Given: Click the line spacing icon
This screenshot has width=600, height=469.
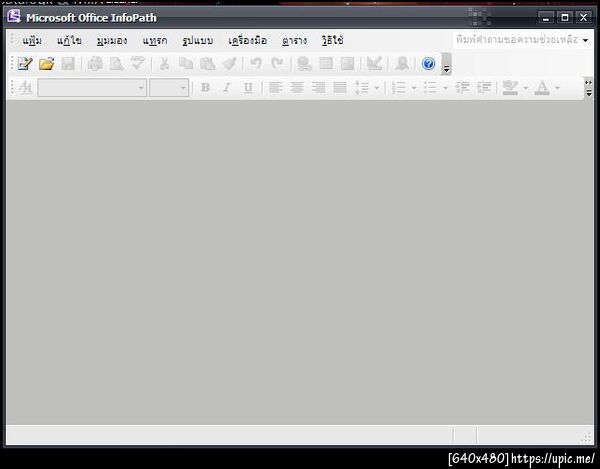Looking at the screenshot, I should [362, 88].
